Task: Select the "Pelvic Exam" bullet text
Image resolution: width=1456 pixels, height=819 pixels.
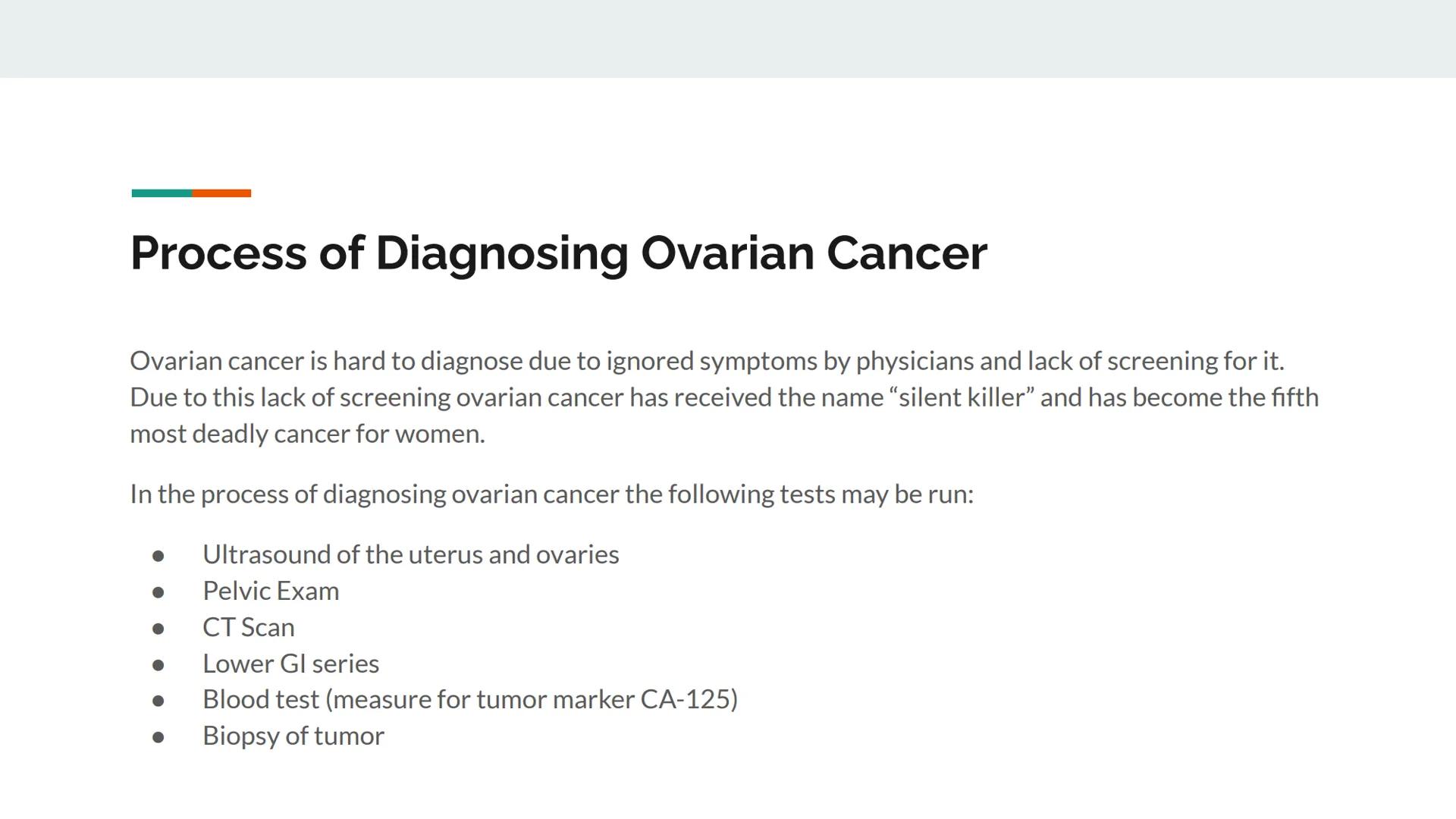Action: pos(271,591)
